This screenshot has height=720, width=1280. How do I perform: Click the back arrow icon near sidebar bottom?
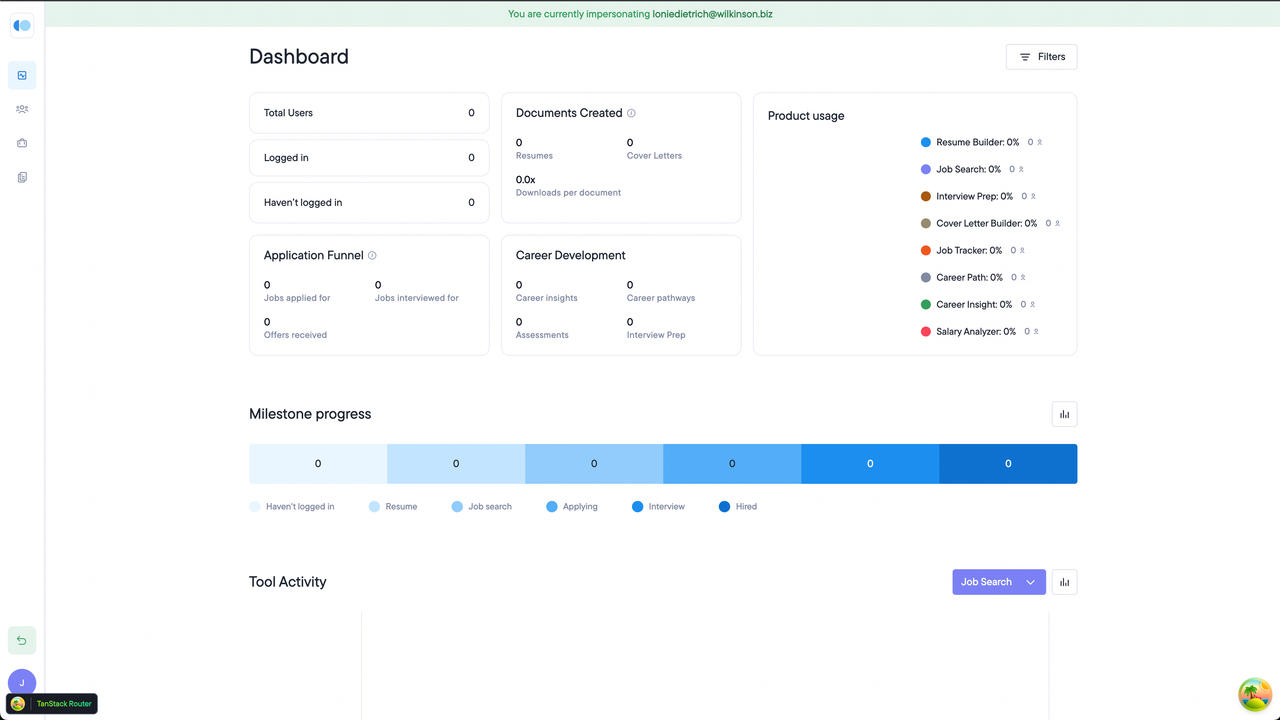(22, 640)
